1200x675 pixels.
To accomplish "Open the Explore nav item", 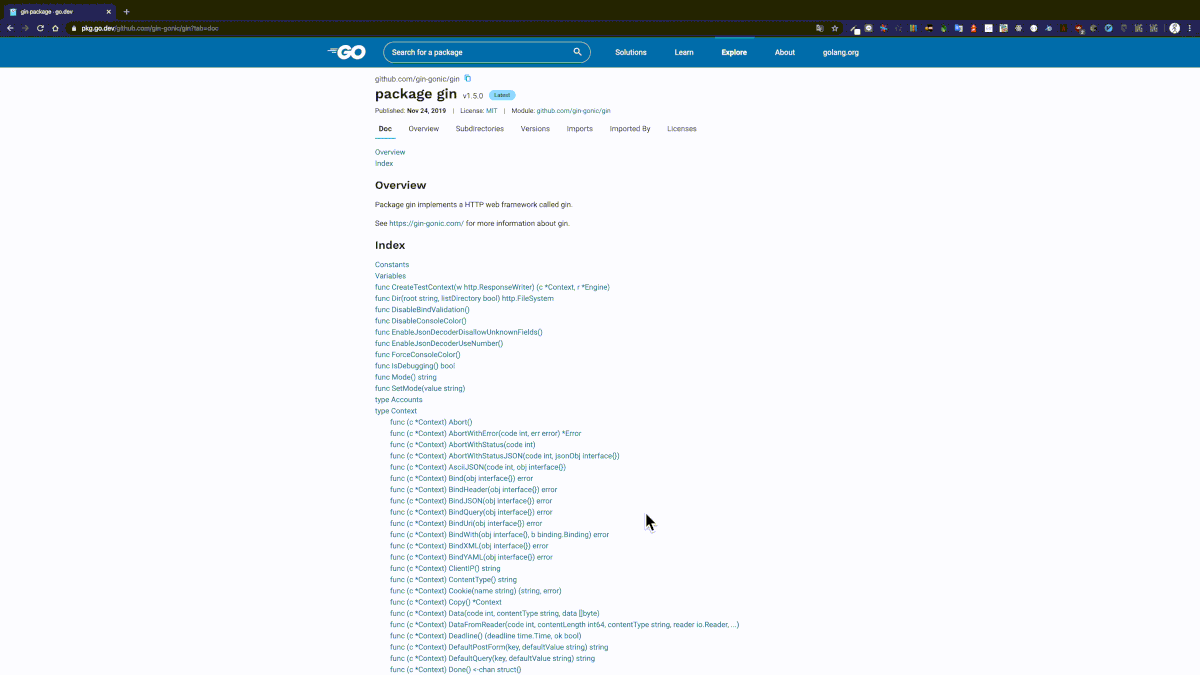I will 734,52.
